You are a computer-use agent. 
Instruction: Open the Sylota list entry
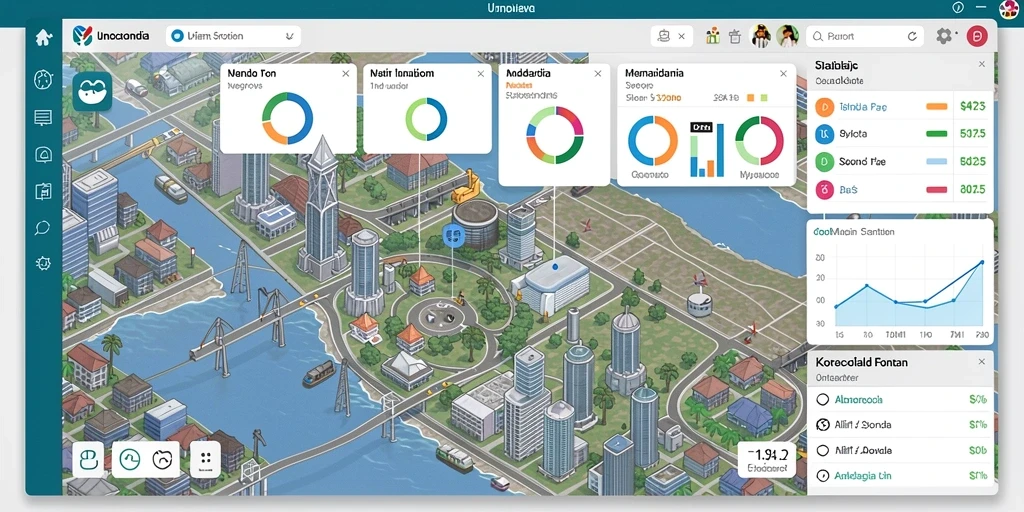(x=901, y=134)
